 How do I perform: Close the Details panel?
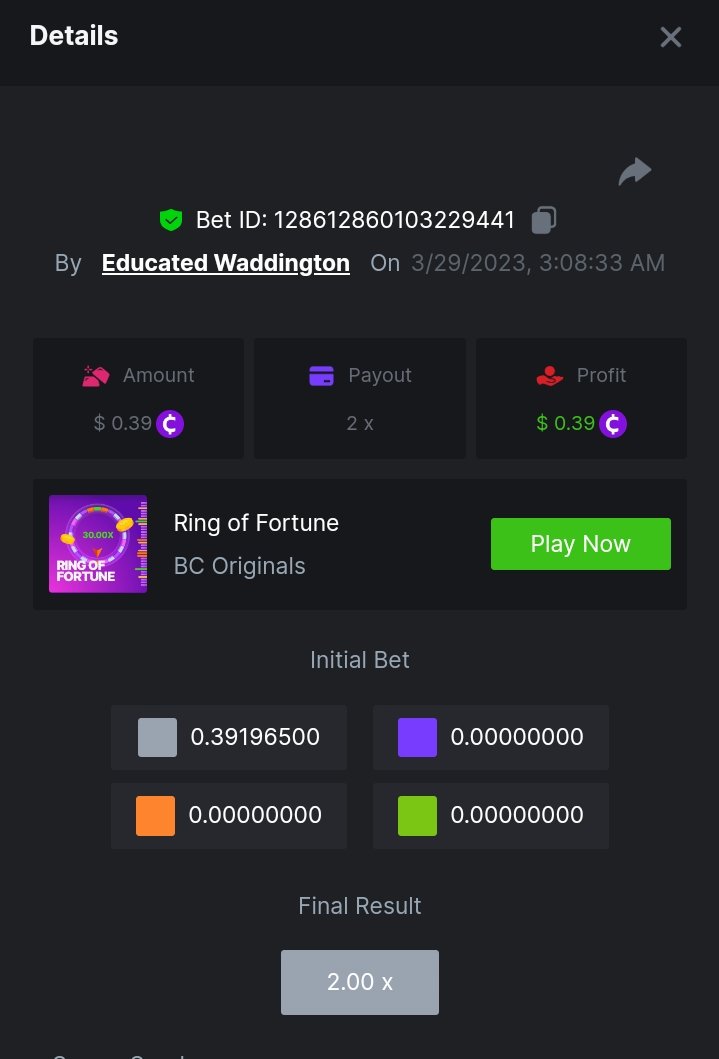coord(670,37)
